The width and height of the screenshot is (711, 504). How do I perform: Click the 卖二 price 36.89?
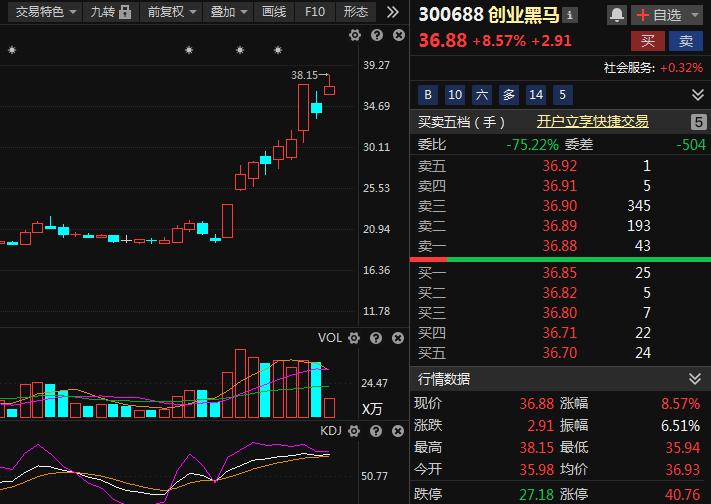coord(560,226)
